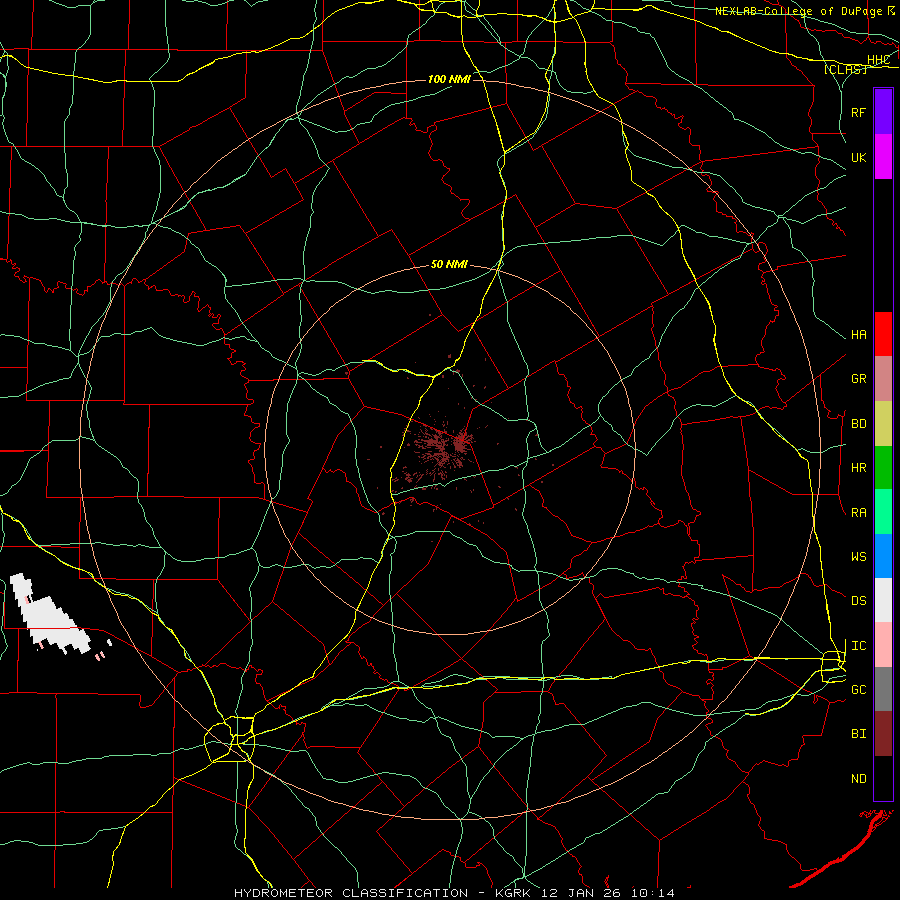The image size is (900, 900).
Task: Click the 'ND' legend label
Action: 858,779
